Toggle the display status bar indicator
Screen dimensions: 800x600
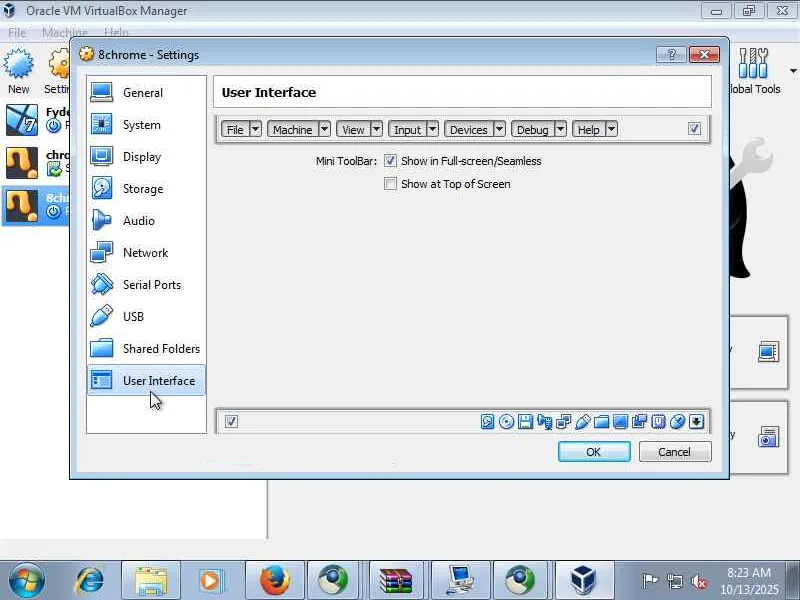[x=620, y=421]
